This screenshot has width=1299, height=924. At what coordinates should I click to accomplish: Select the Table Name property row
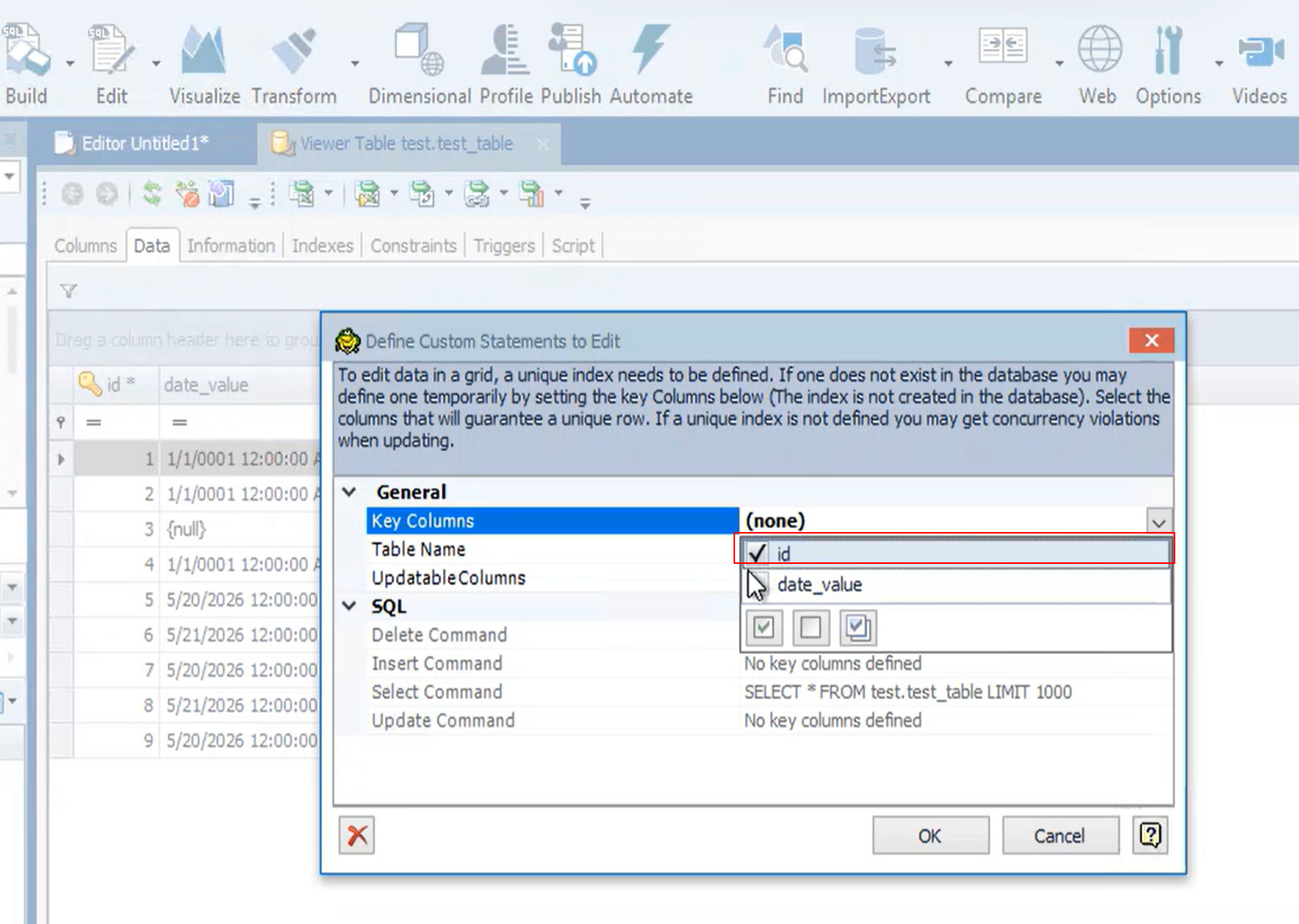tap(552, 549)
